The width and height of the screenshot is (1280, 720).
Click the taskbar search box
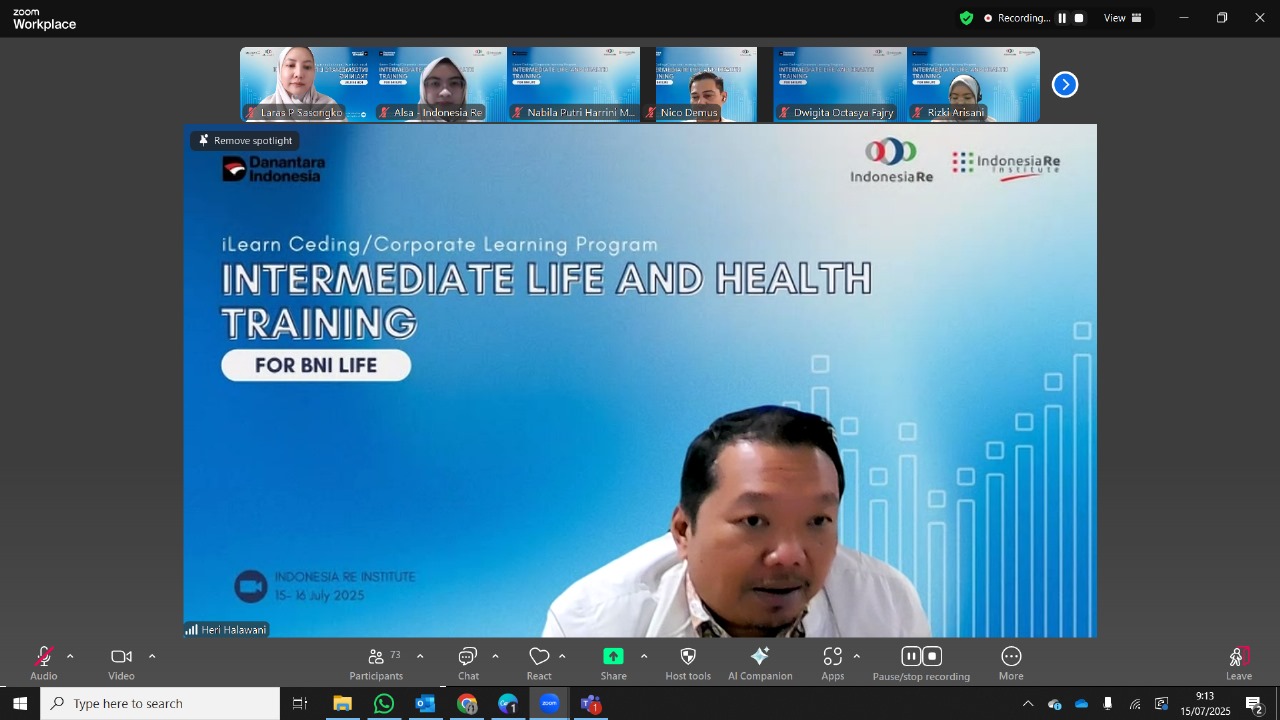pyautogui.click(x=160, y=704)
